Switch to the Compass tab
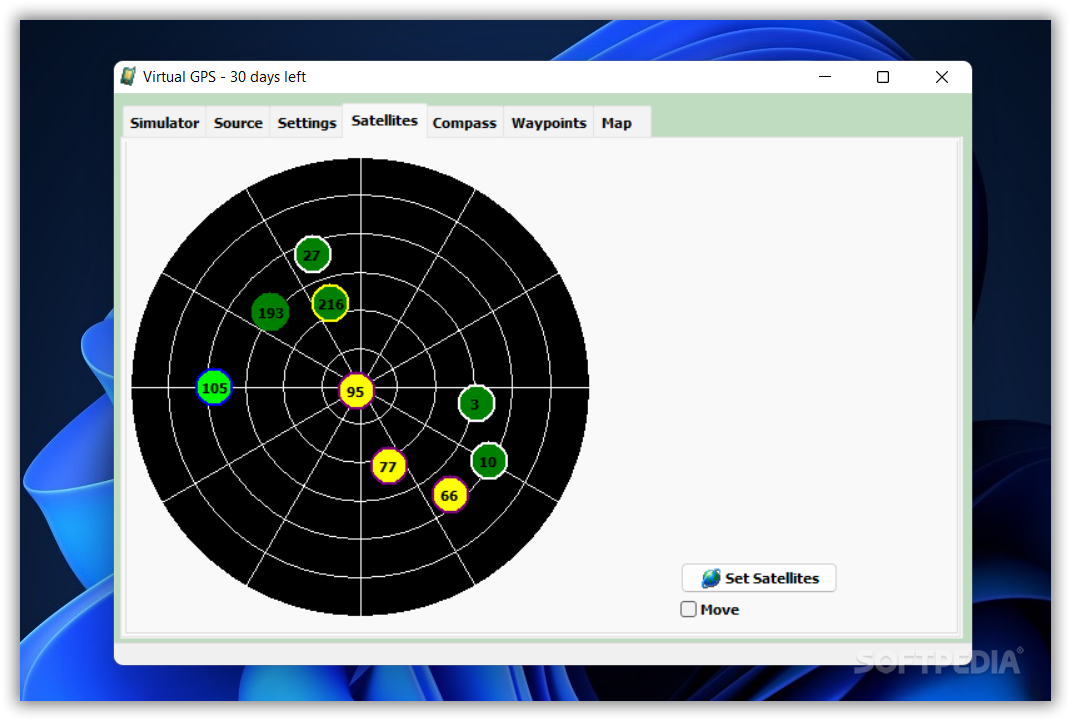Image resolution: width=1071 pixels, height=721 pixels. click(x=464, y=123)
